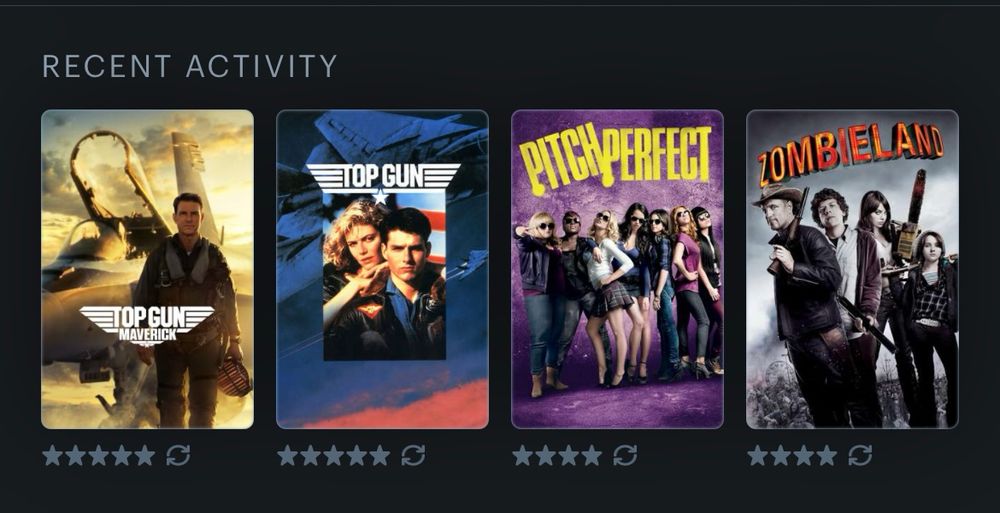The image size is (1000, 513).
Task: Click the rewatch icon under Pitch Perfect
Action: coord(625,456)
